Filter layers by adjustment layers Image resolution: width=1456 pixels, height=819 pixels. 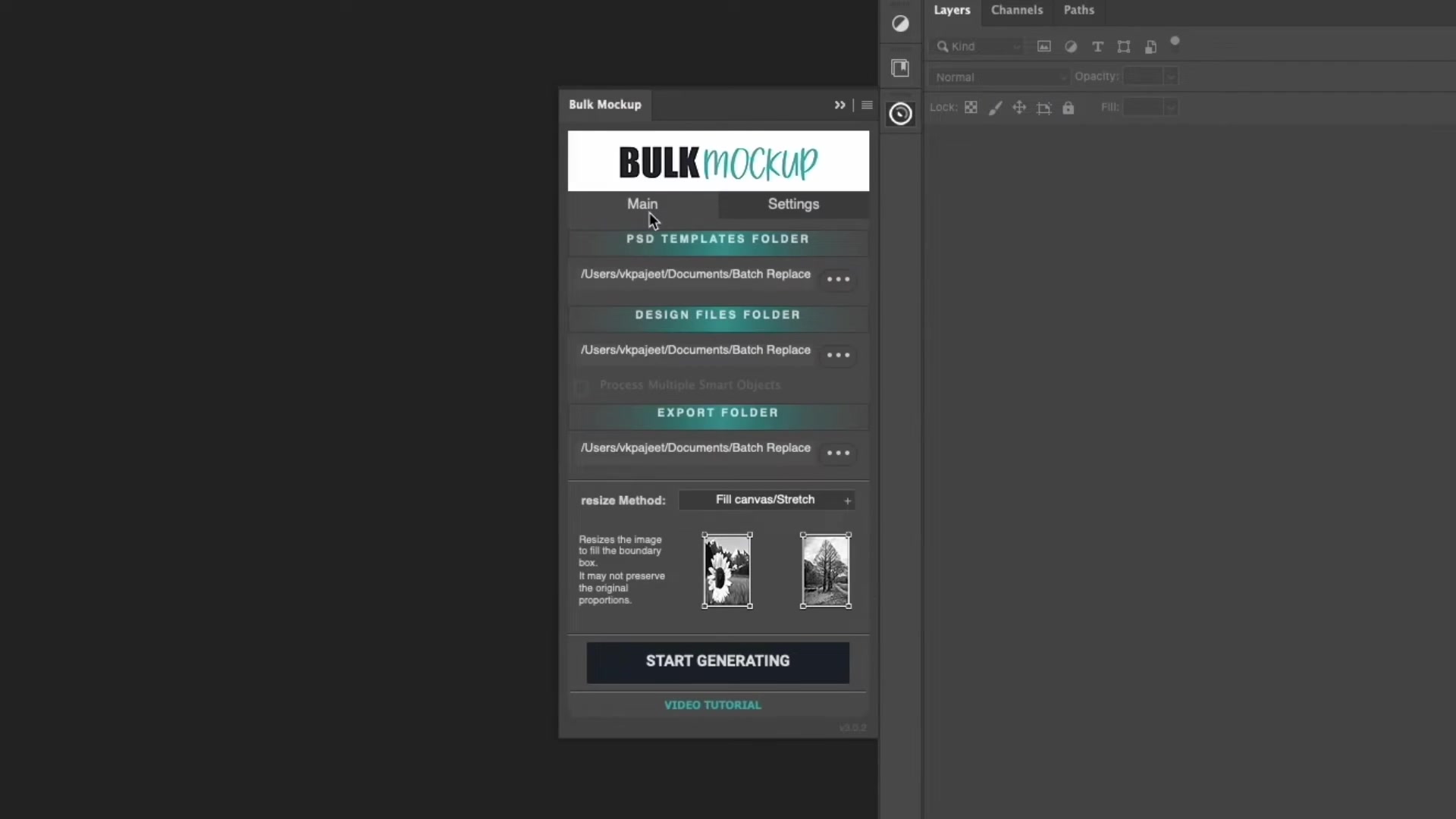pyautogui.click(x=1072, y=46)
